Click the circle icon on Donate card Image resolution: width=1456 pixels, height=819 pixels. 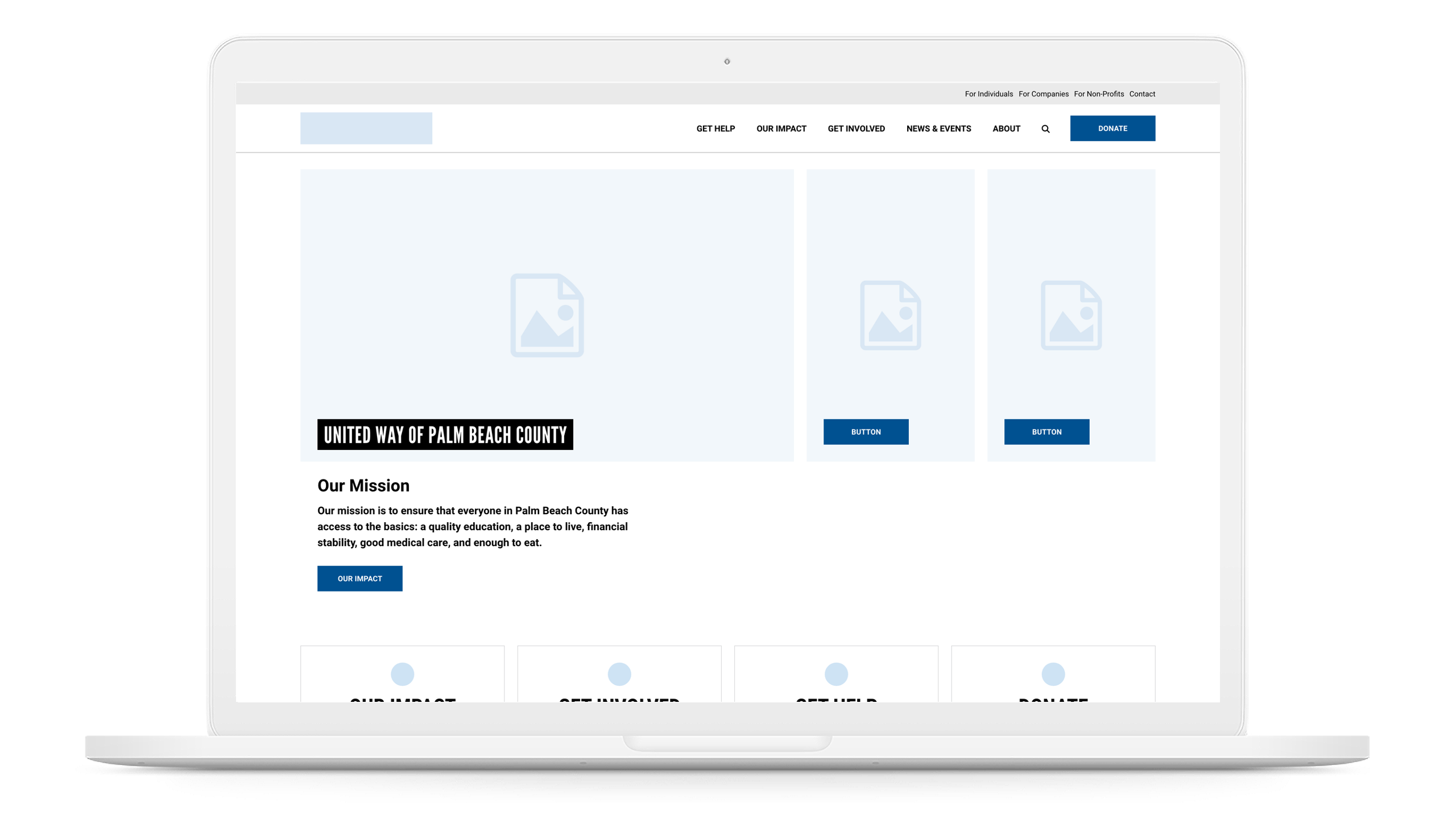[x=1053, y=674]
